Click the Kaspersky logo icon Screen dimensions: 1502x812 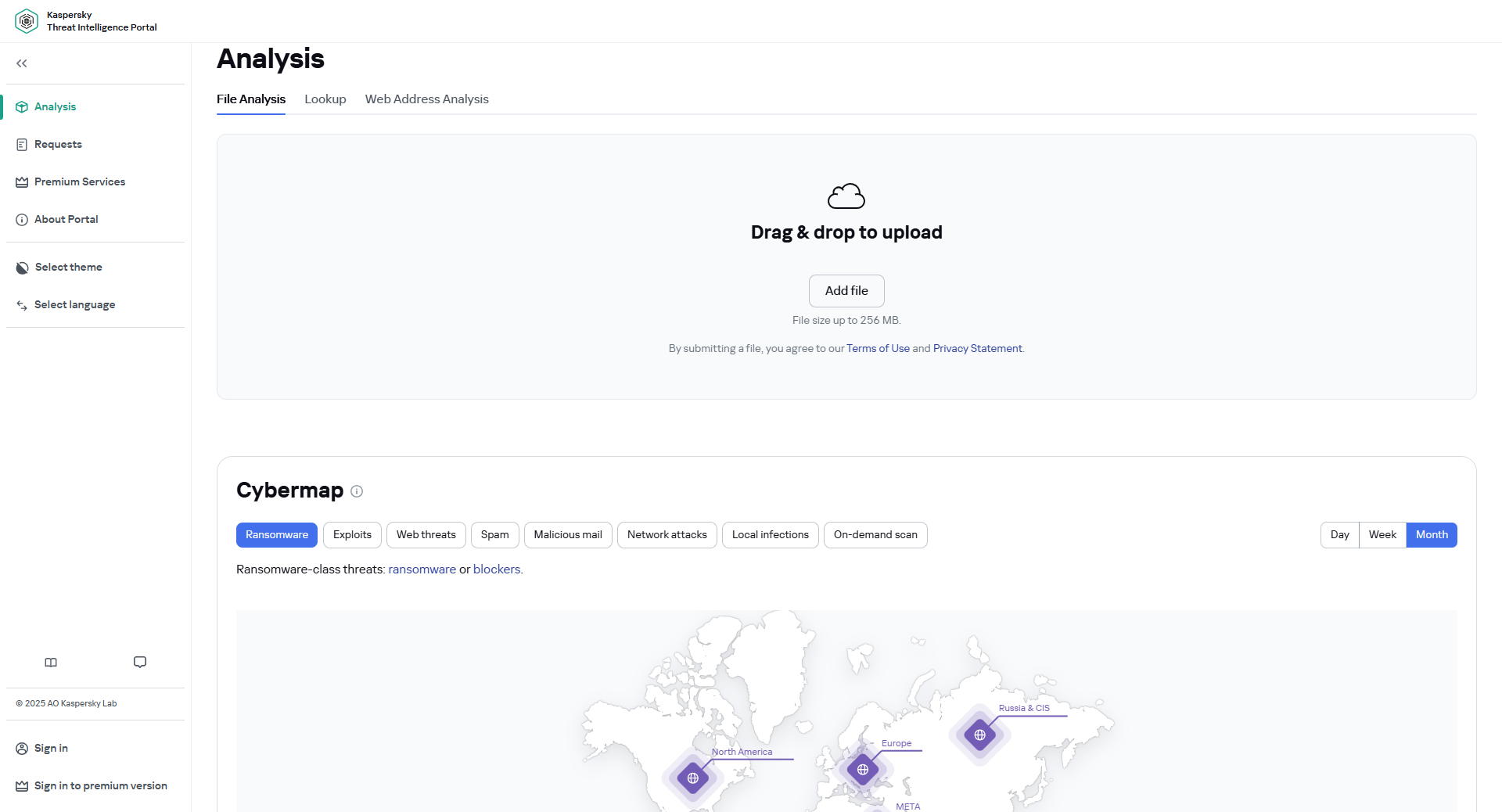coord(27,21)
